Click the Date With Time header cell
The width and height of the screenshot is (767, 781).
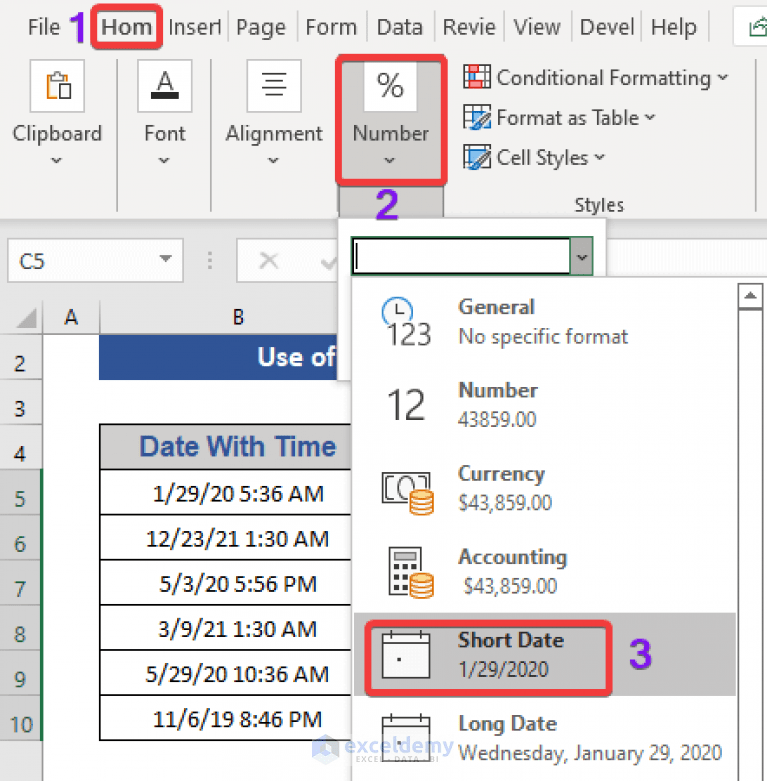click(226, 447)
